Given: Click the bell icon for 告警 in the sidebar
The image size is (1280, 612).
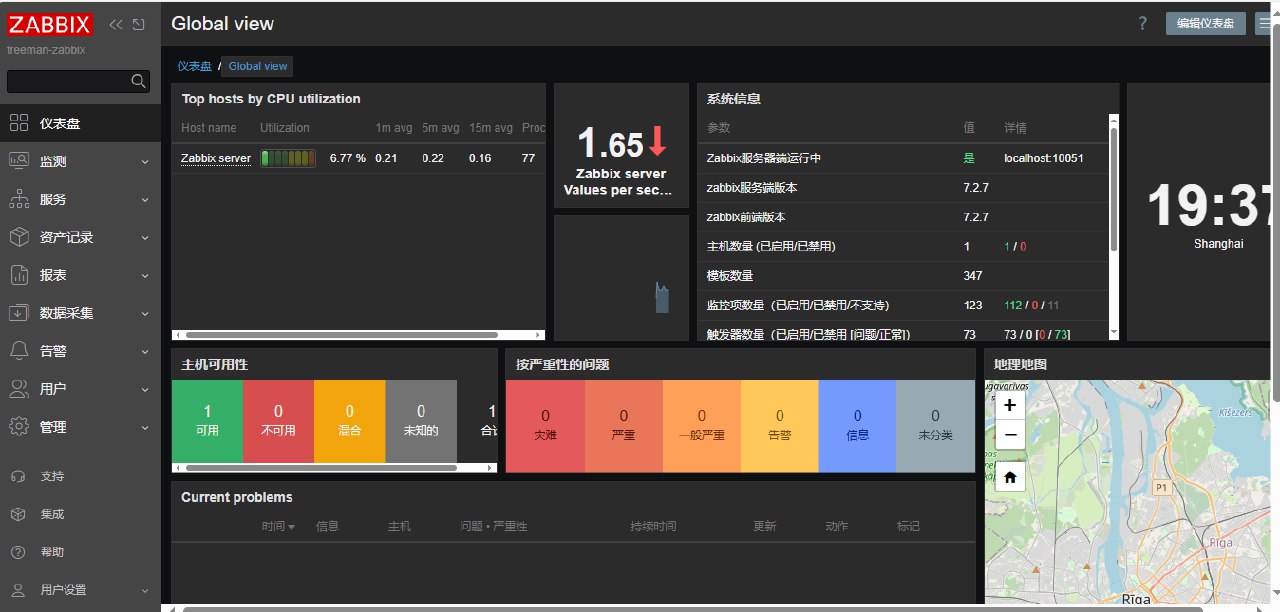Looking at the screenshot, I should [x=18, y=351].
